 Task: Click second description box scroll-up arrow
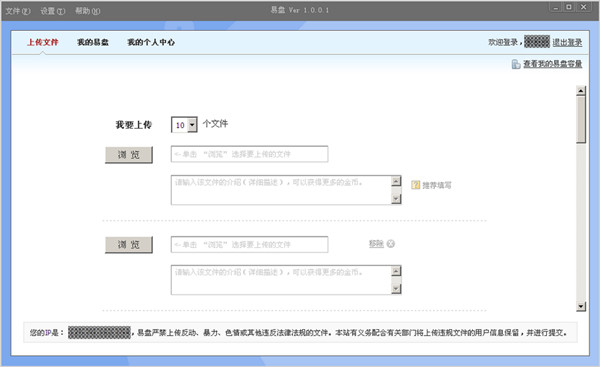click(x=396, y=271)
